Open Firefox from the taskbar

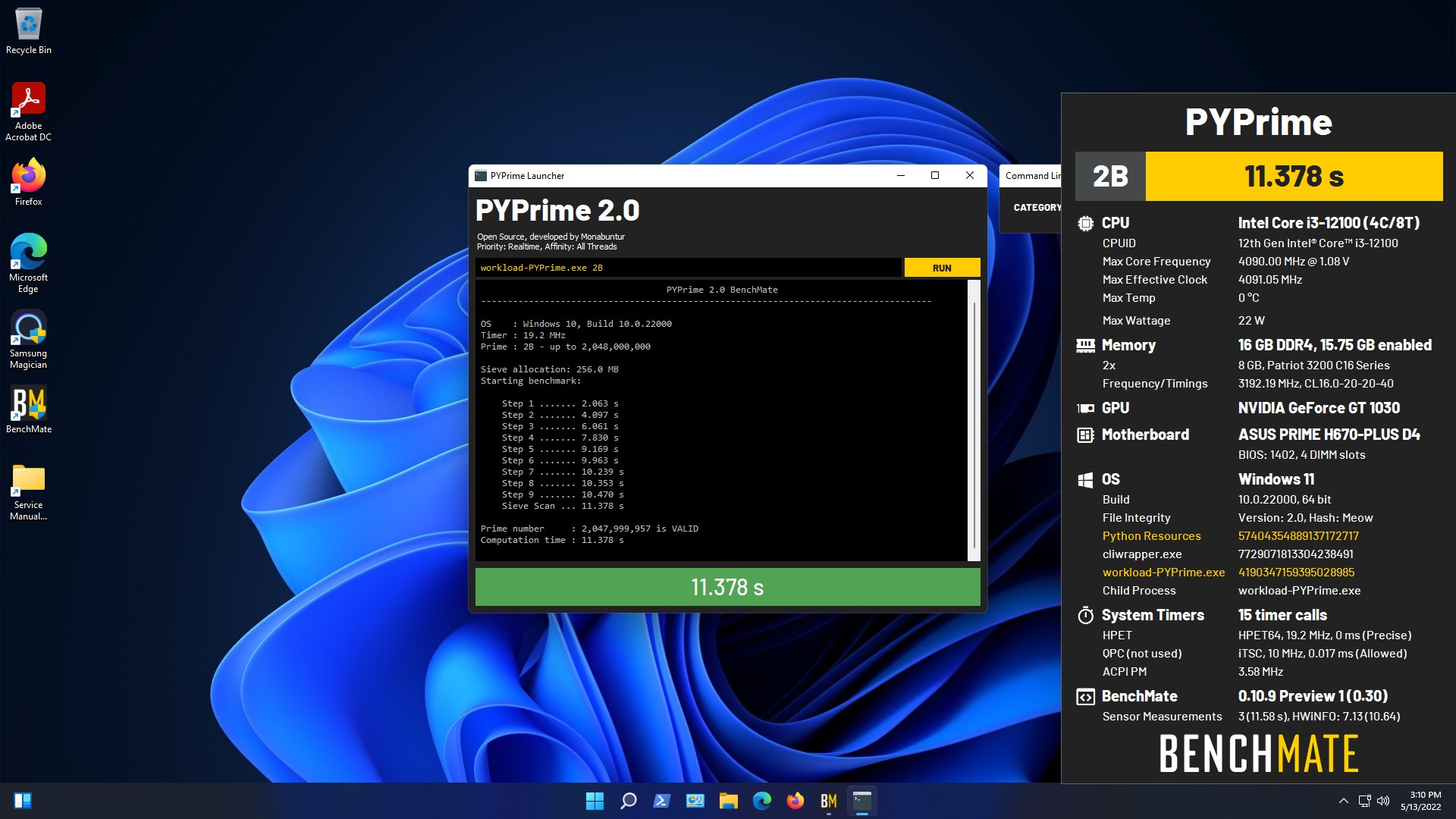tap(795, 801)
